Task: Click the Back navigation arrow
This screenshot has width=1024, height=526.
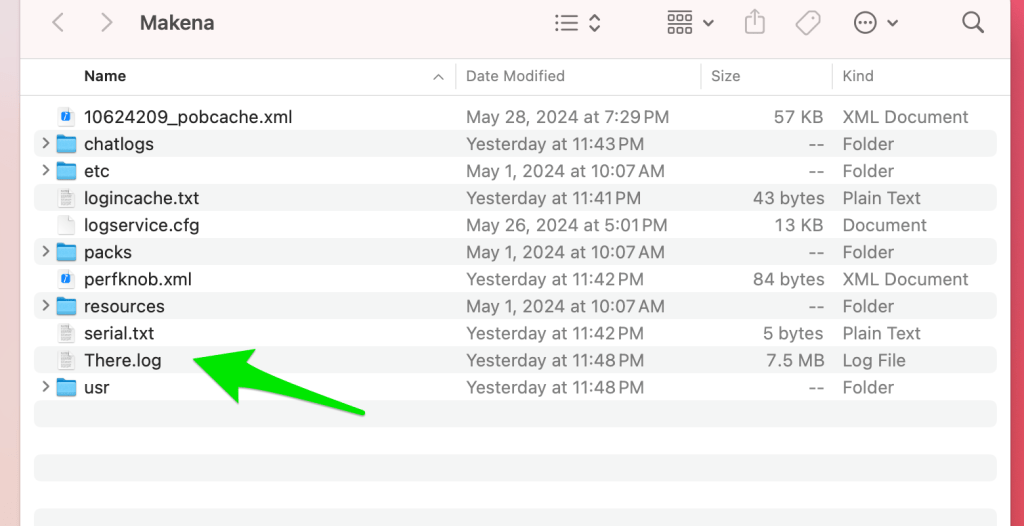Action: [x=58, y=23]
